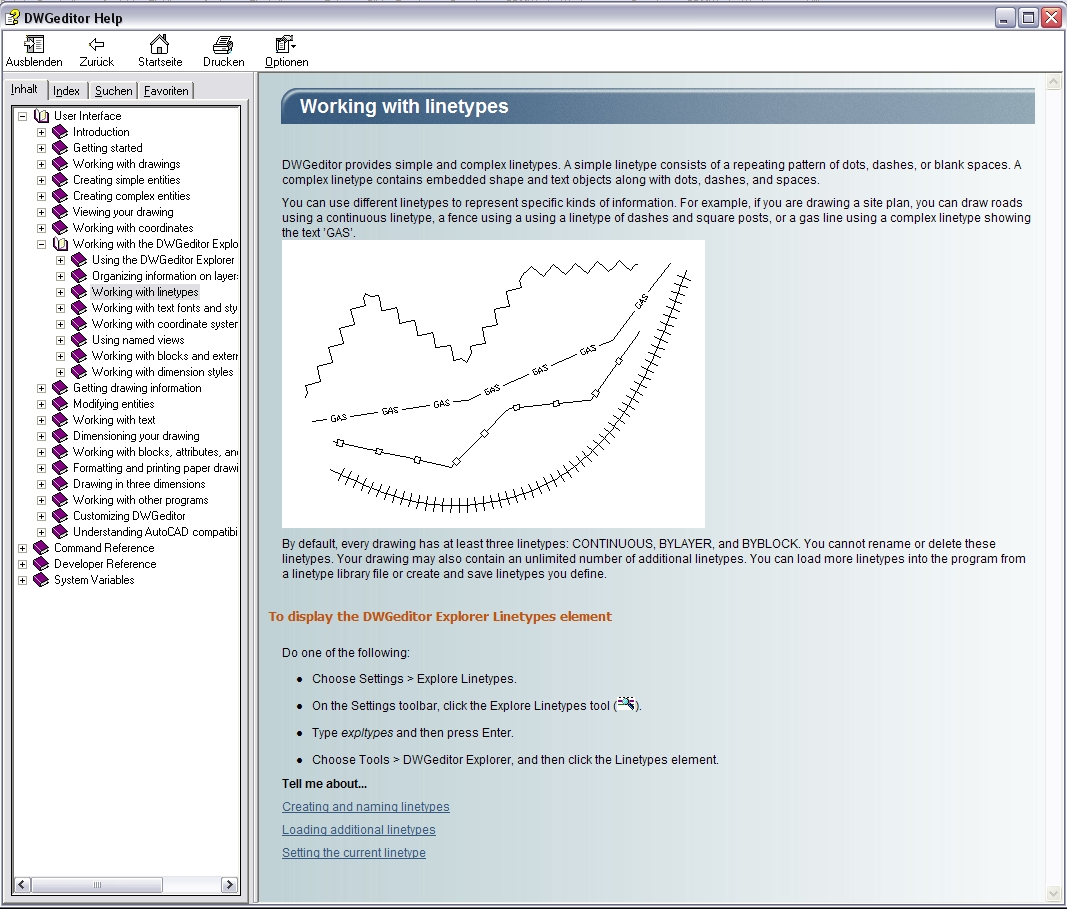Select Understanding AutoCAD compatibility topic

(x=155, y=532)
